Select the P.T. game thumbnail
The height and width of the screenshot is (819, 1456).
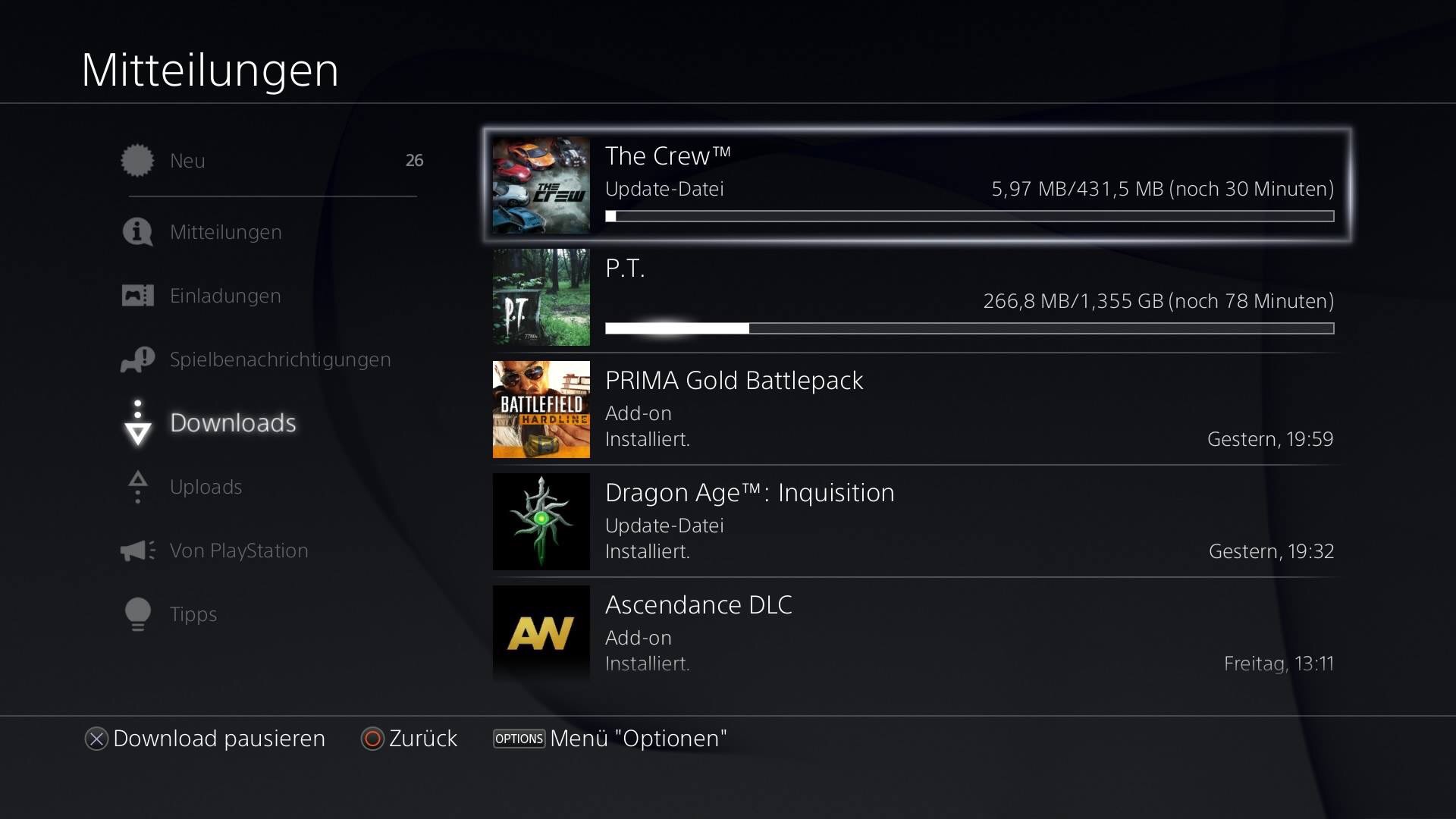tap(541, 297)
